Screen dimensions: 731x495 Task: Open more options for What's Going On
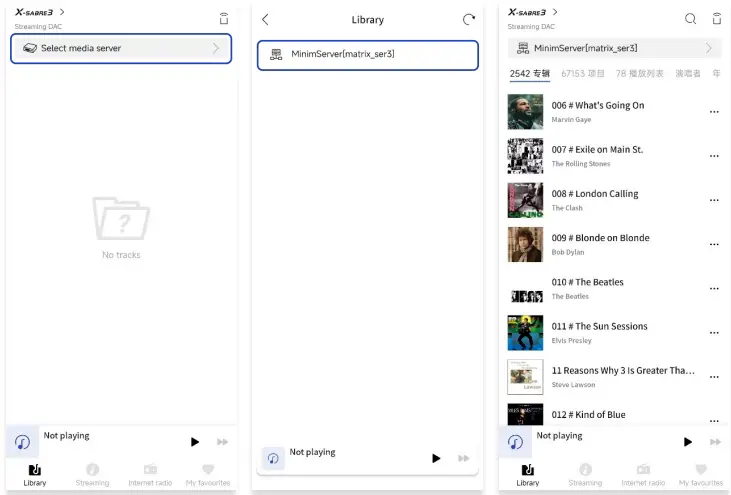[714, 112]
